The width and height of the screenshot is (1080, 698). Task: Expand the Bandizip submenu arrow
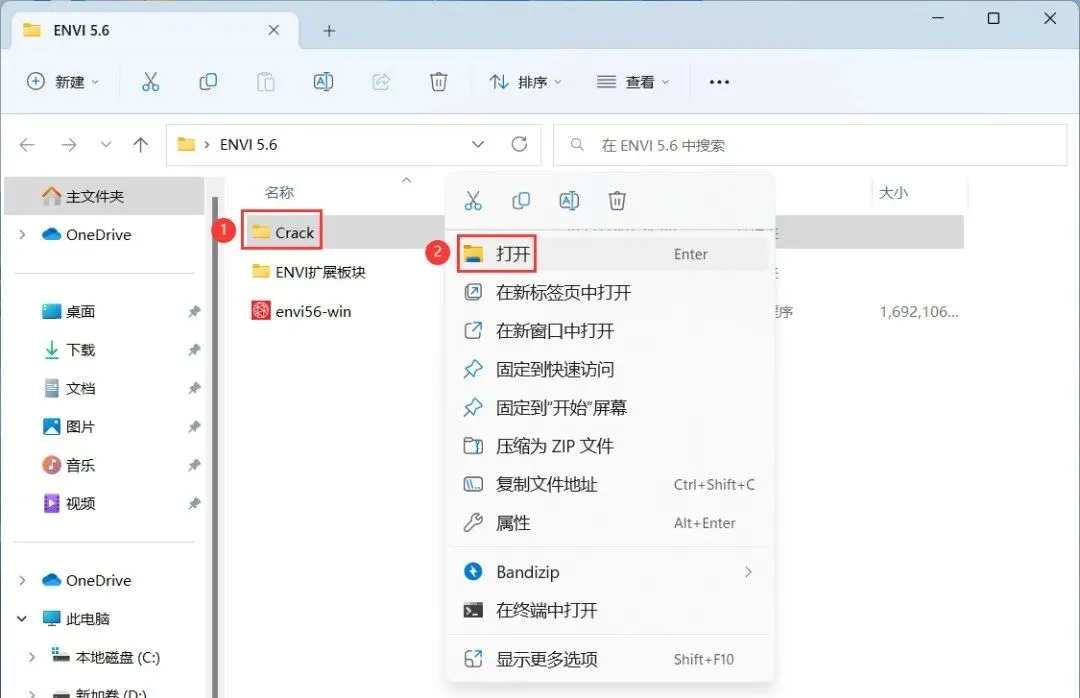point(748,572)
